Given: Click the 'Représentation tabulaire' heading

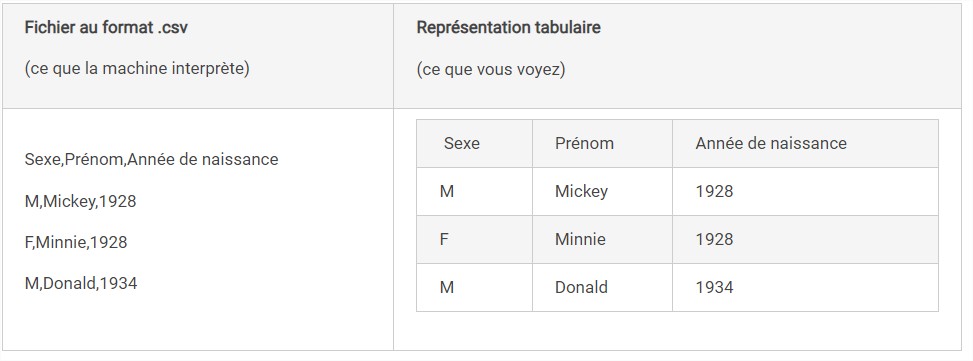Looking at the screenshot, I should pos(508,28).
